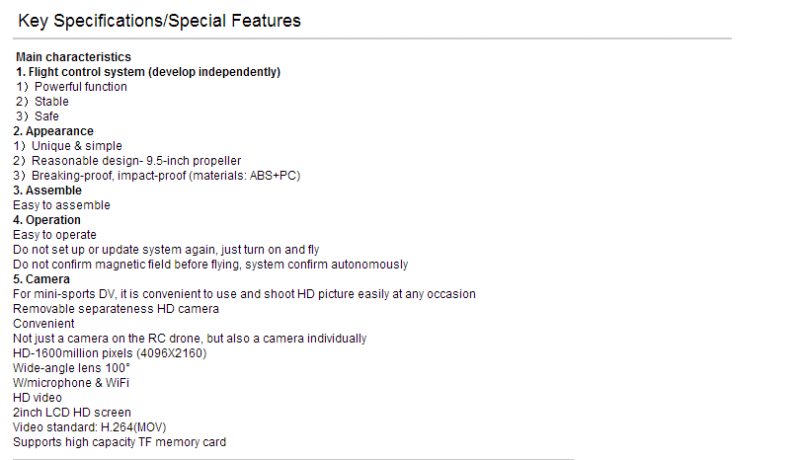Click the 9.5-inch propeller design line
The image size is (800, 460).
[127, 161]
